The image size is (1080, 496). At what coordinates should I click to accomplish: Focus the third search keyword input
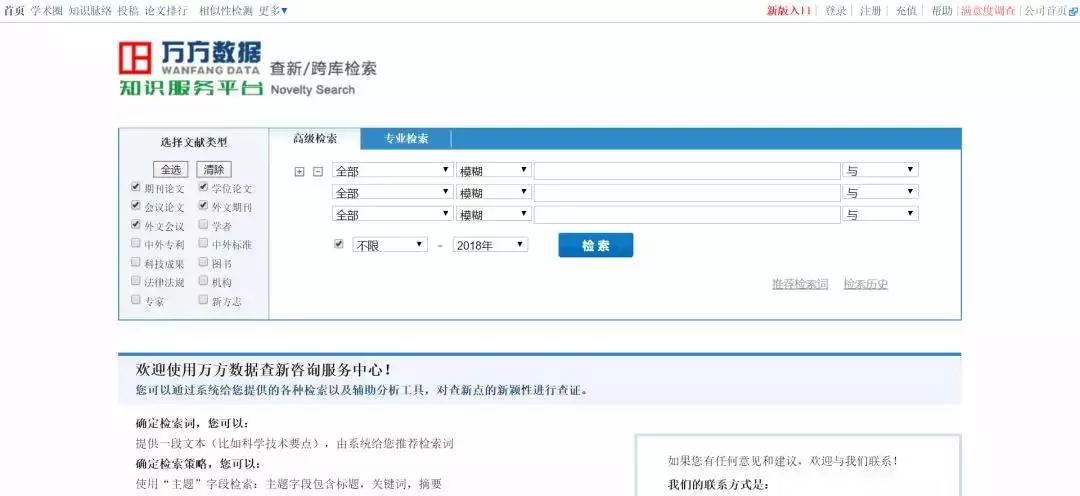[x=687, y=214]
